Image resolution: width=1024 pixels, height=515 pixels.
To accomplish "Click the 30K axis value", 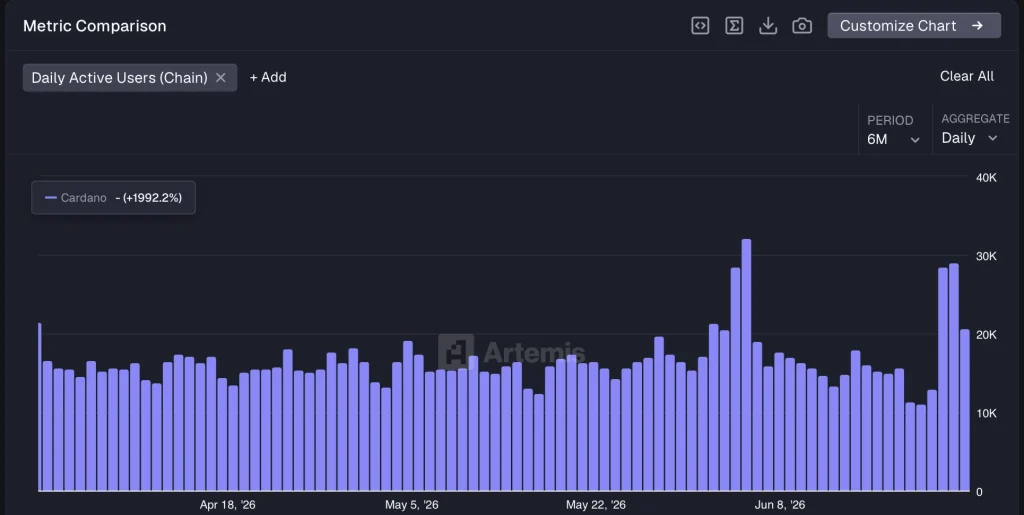I will [x=986, y=256].
